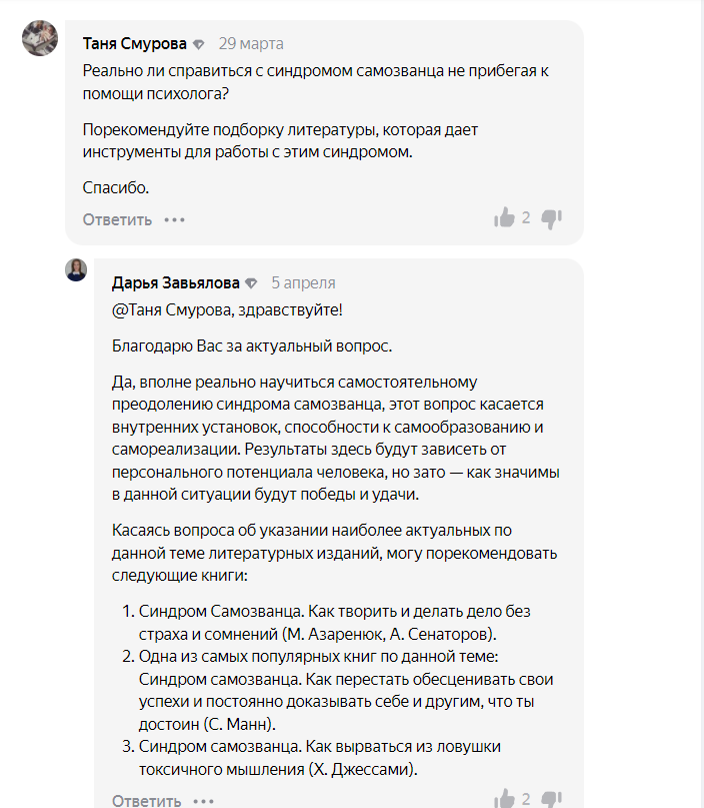Like Таня Смурова's comment with thumbs up

coord(504,218)
